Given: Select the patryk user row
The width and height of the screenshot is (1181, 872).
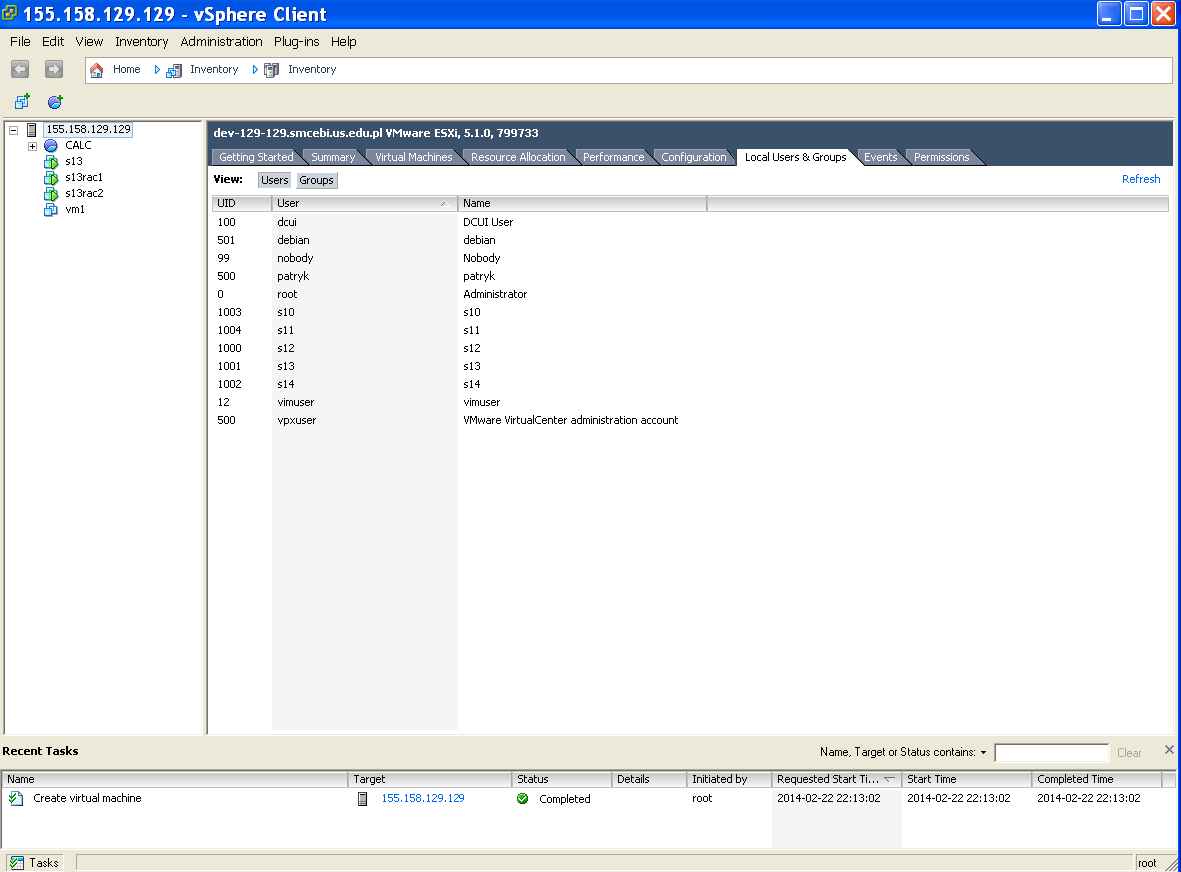Looking at the screenshot, I should pos(689,276).
